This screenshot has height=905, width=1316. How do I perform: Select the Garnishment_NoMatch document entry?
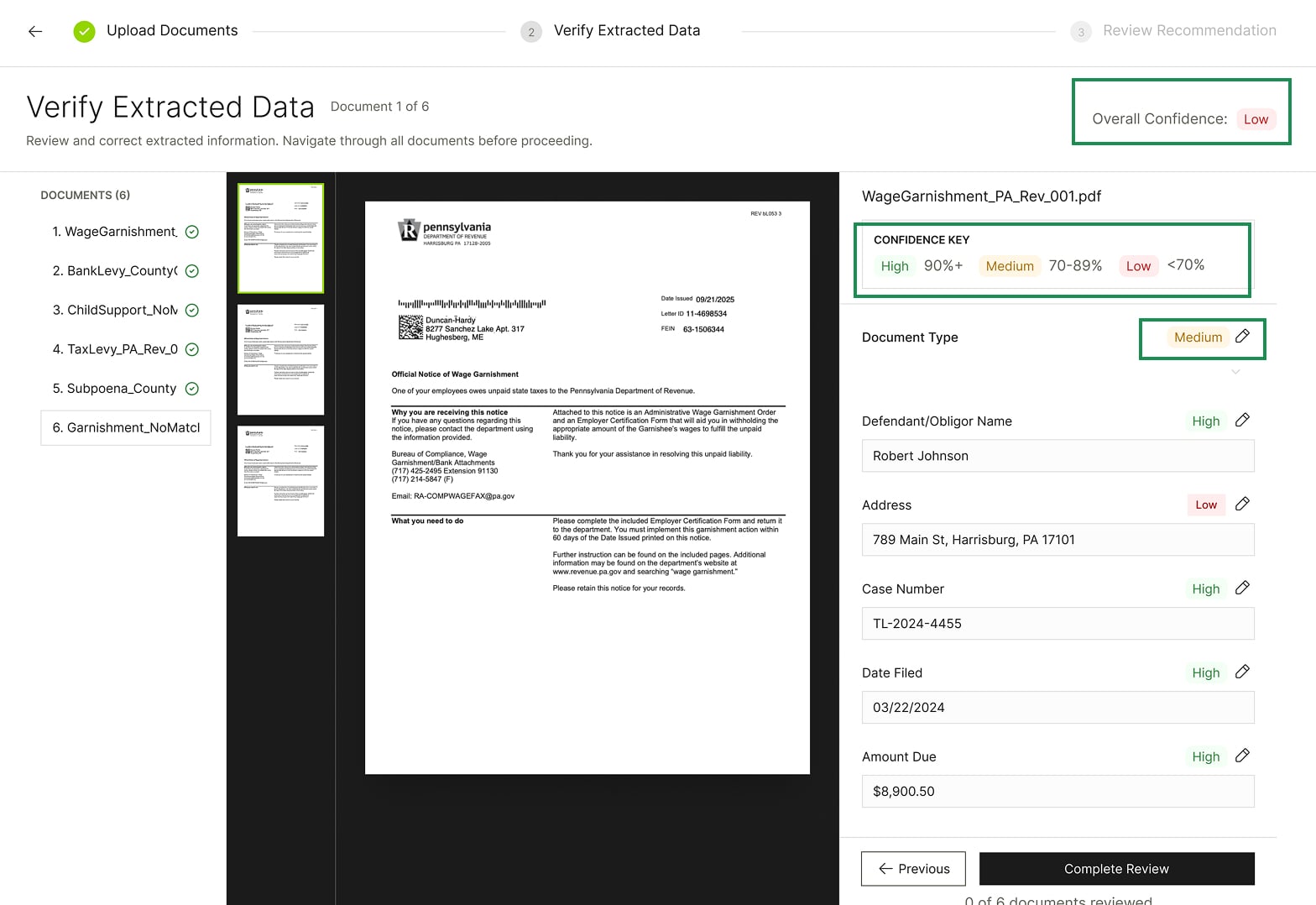[x=126, y=427]
